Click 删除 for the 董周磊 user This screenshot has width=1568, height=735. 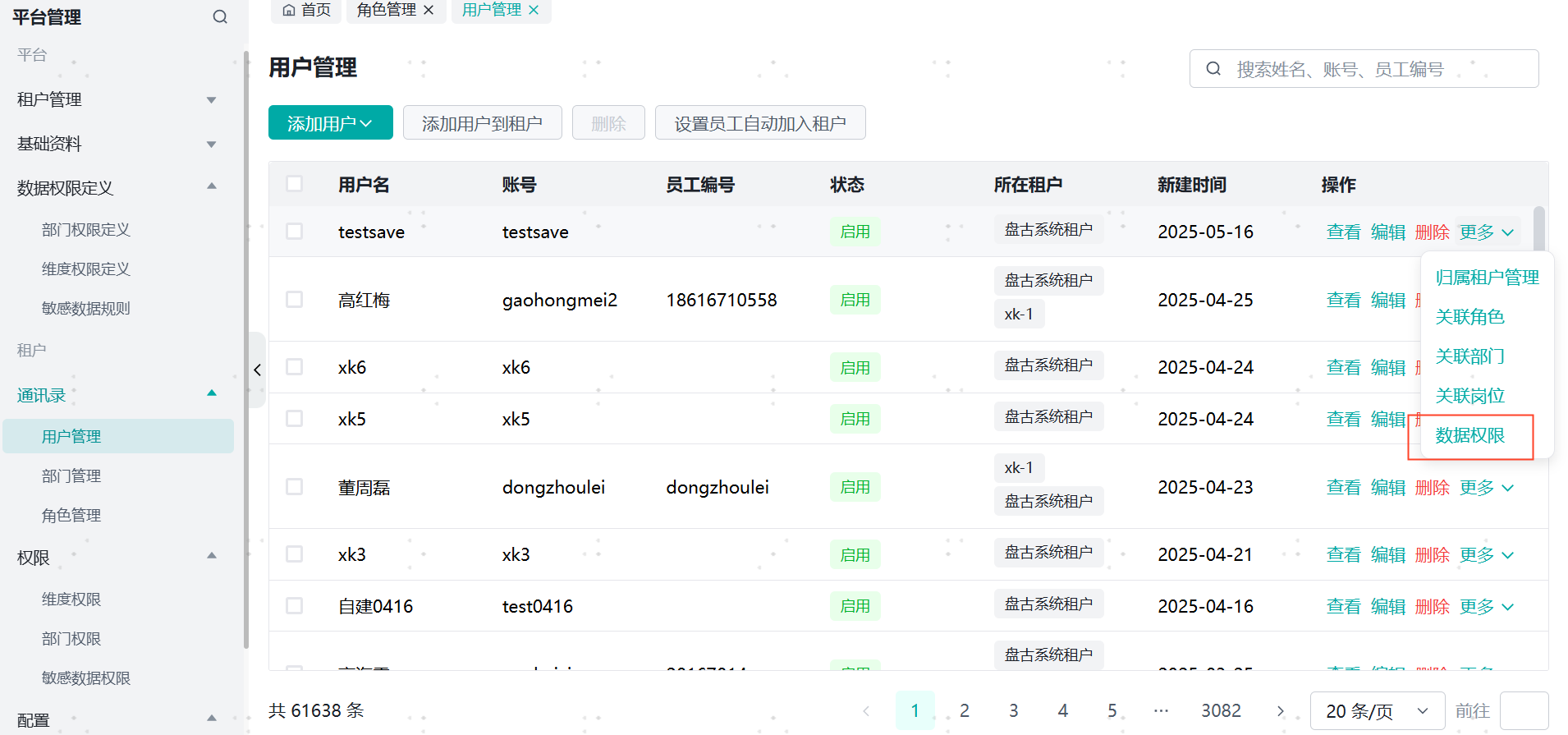coord(1433,488)
